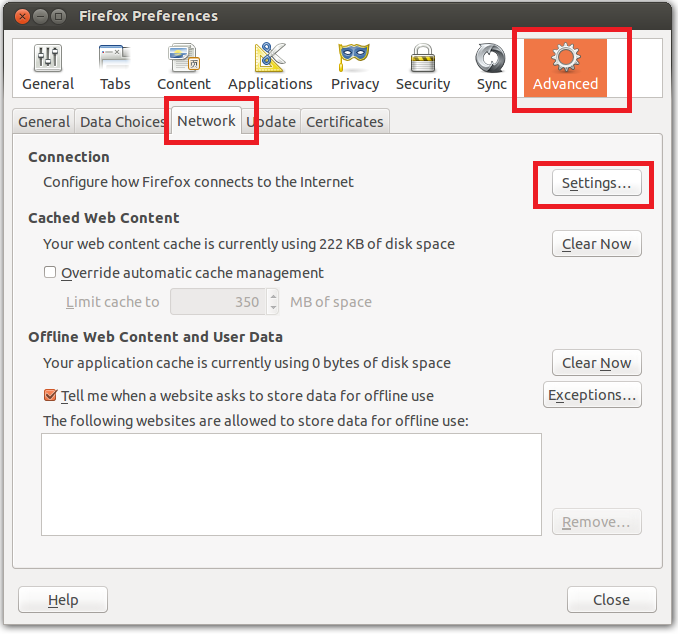Image resolution: width=678 pixels, height=634 pixels.
Task: Select the Advanced gear icon pane
Action: click(565, 68)
